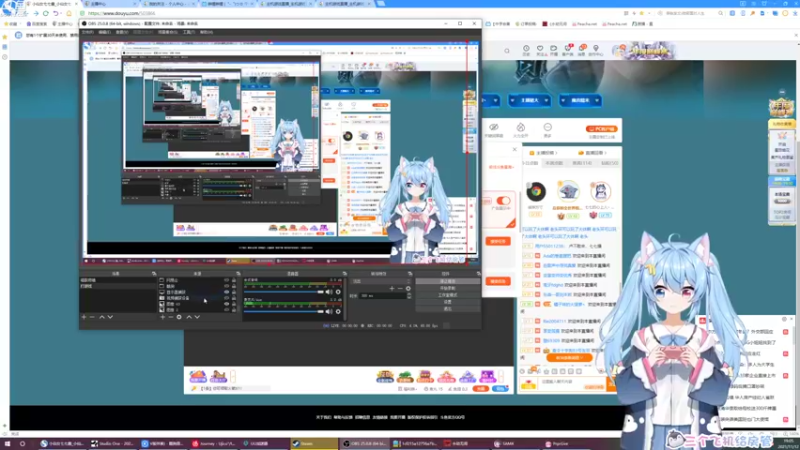800x450 pixels.
Task: Click Settings button in OBS Controls
Action: click(x=447, y=302)
